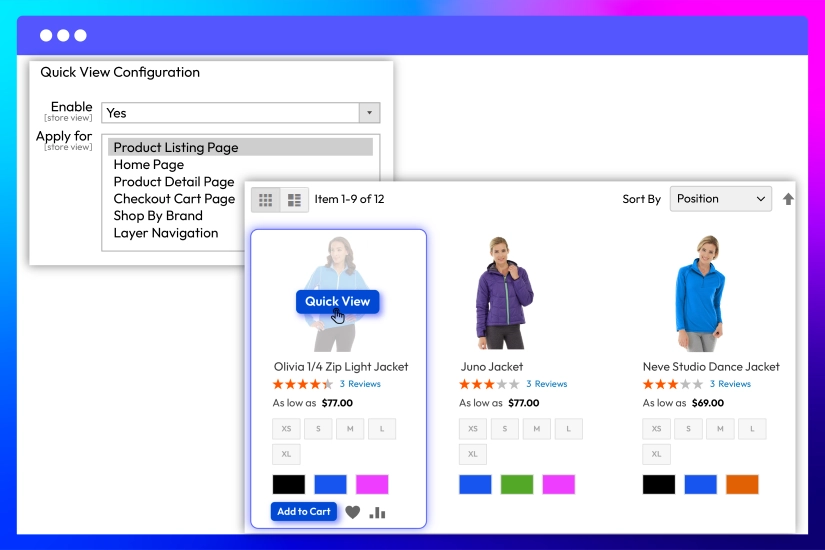Choose size XS for Neve Studio jacket
825x550 pixels.
click(657, 429)
